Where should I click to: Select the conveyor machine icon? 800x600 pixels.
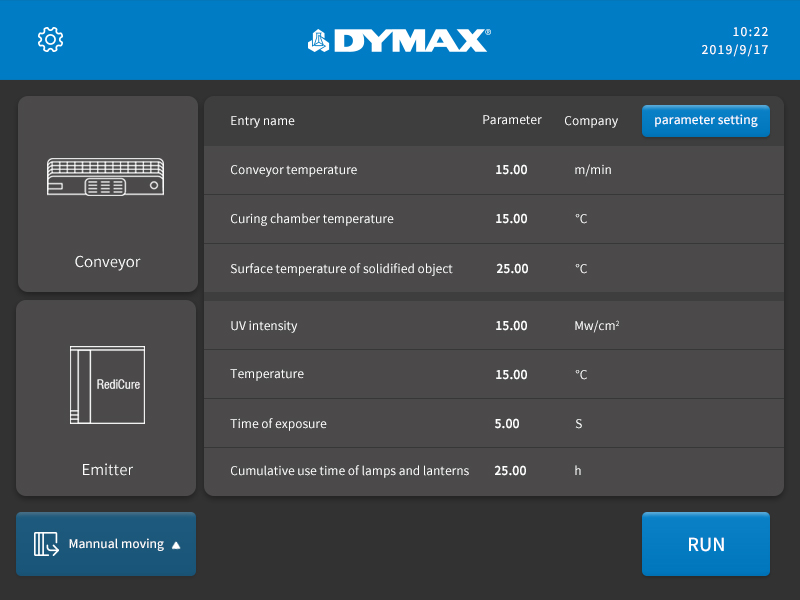(106, 177)
